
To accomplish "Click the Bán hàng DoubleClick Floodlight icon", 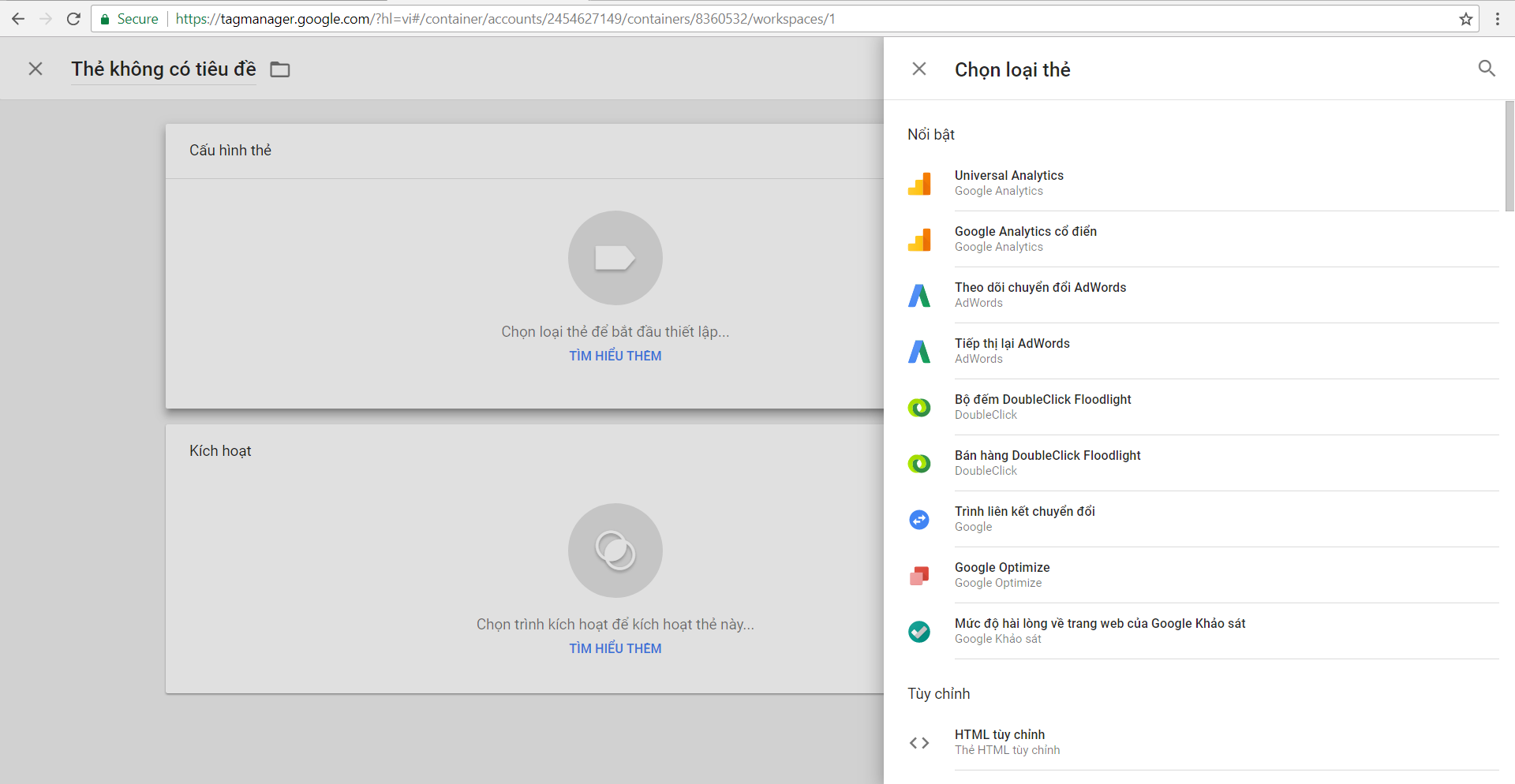I will (919, 464).
